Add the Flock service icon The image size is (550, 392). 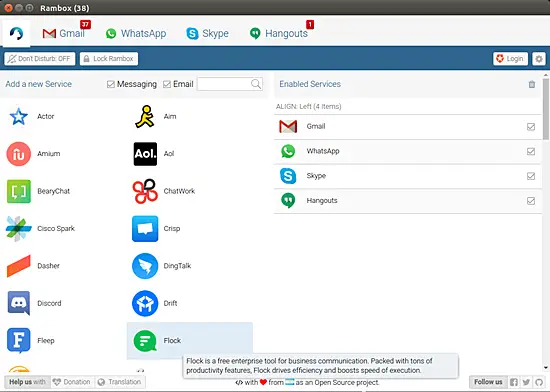pos(145,340)
